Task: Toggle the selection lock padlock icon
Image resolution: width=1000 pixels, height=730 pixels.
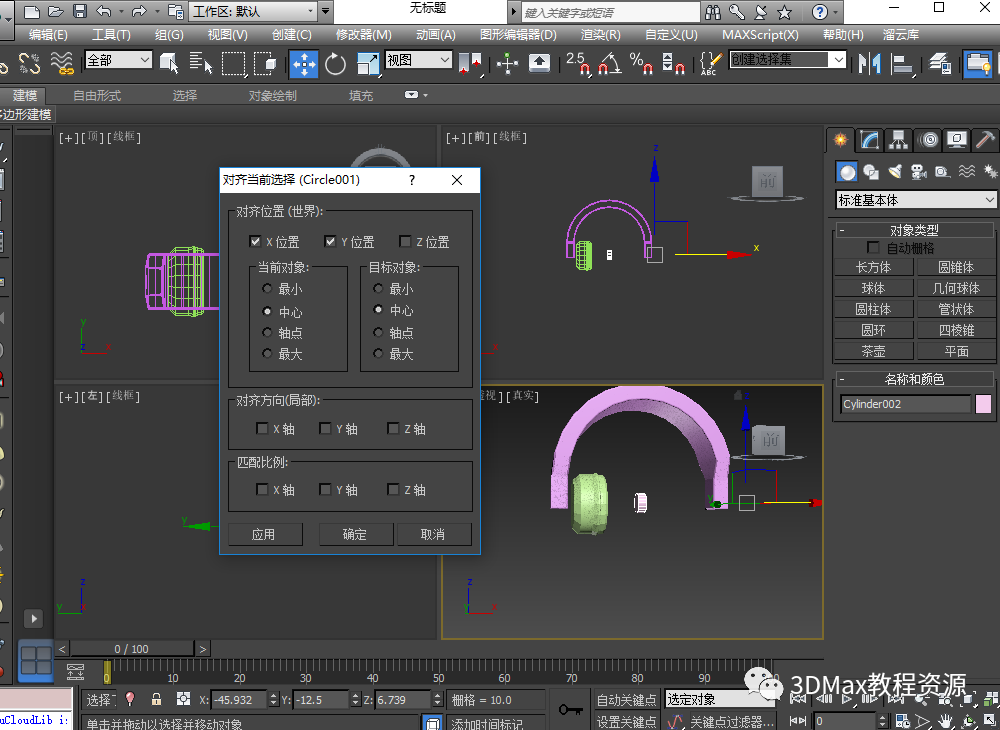Action: coord(156,700)
